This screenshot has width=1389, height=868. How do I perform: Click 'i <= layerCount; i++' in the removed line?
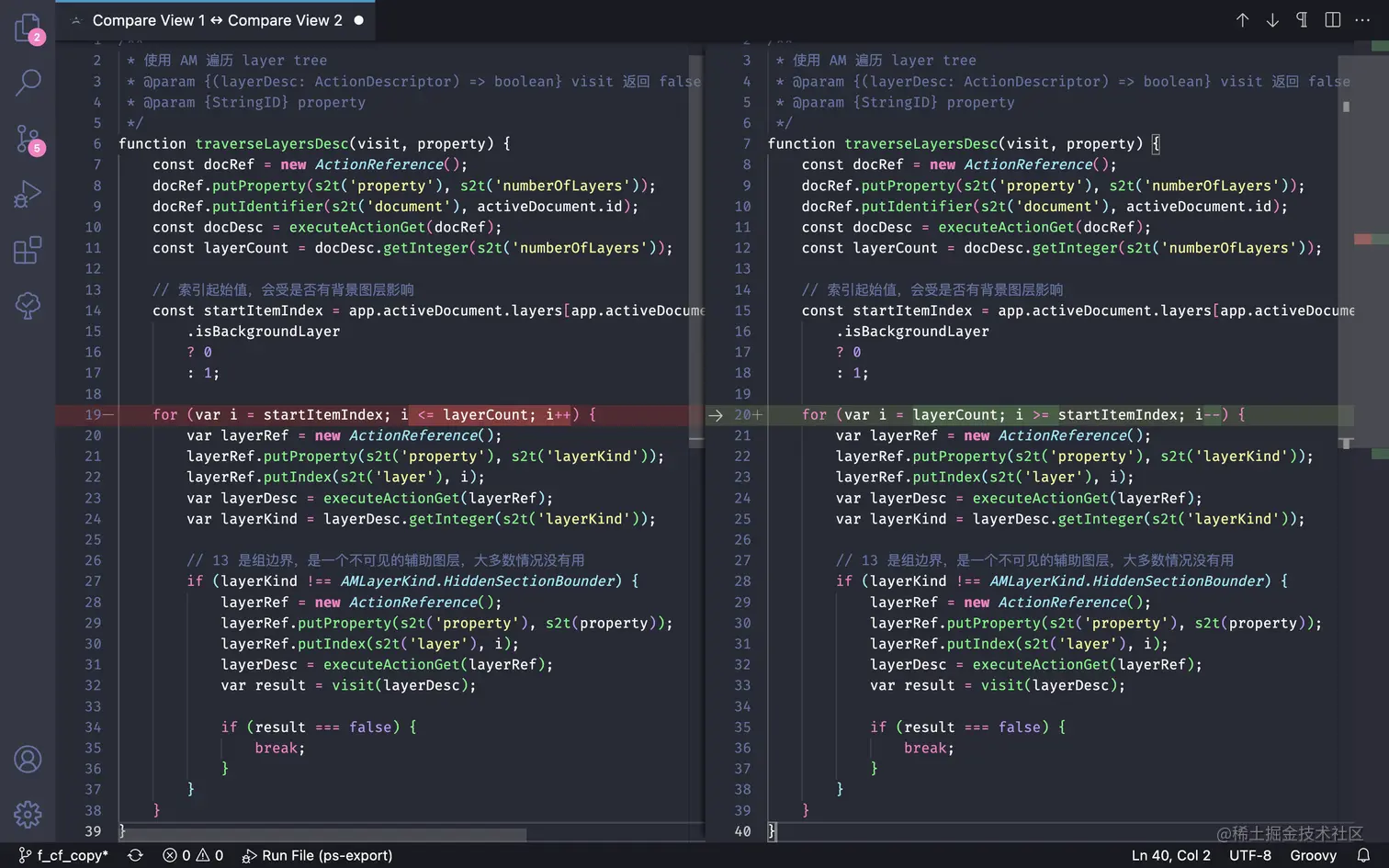[486, 415]
